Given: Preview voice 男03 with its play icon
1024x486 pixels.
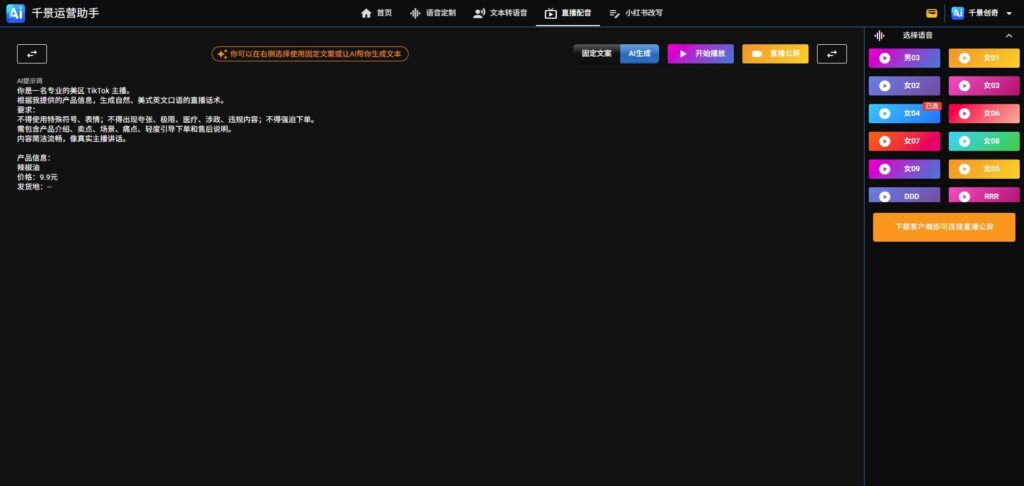Looking at the screenshot, I should (x=884, y=58).
